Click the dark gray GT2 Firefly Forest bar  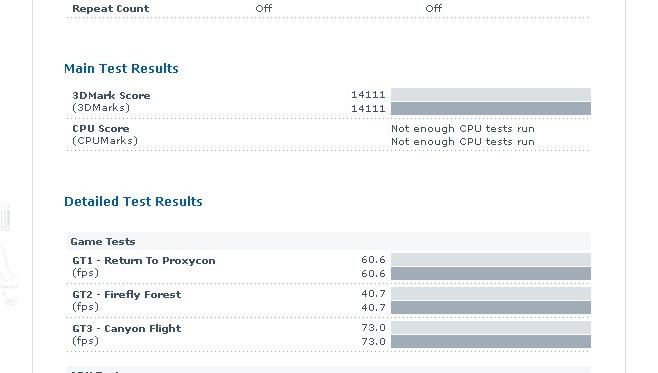(x=491, y=308)
